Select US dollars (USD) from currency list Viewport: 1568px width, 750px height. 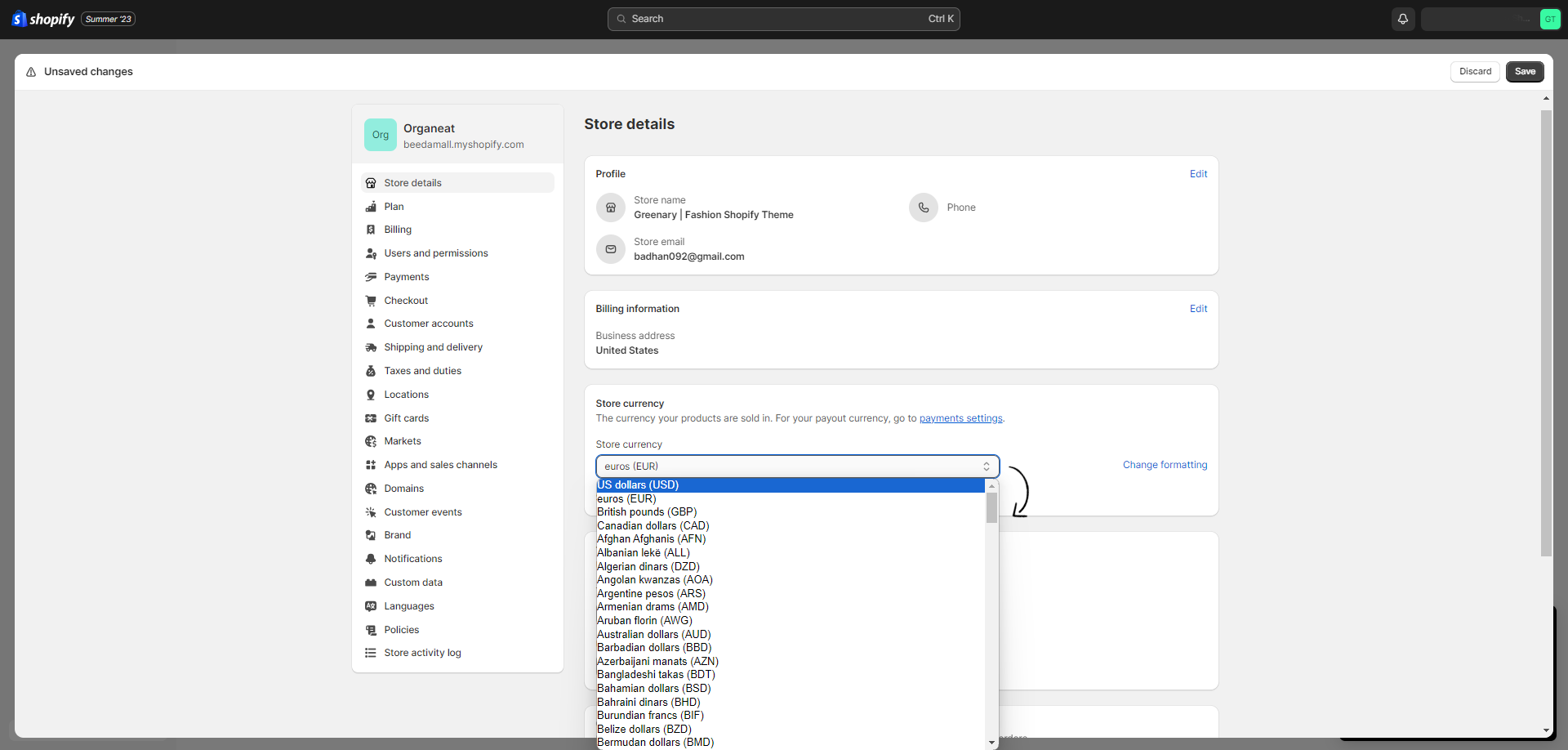click(791, 485)
